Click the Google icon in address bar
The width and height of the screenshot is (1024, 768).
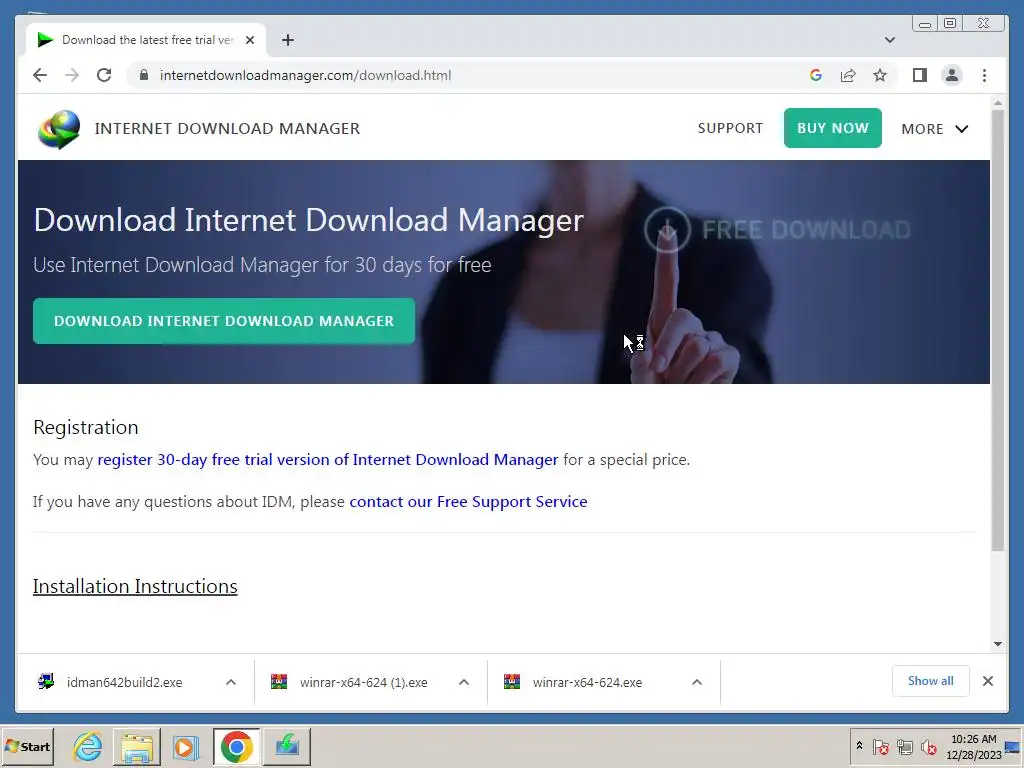coord(816,75)
